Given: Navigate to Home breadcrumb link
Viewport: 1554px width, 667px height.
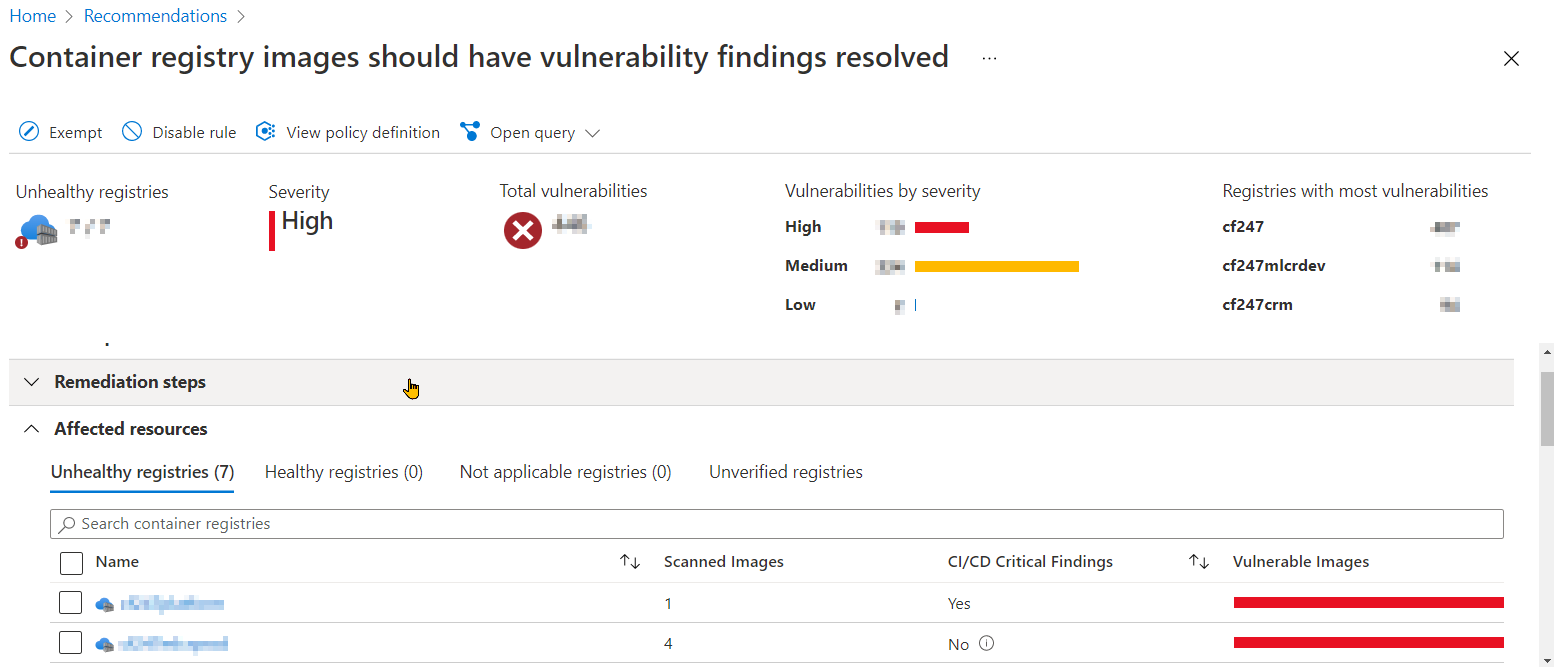Looking at the screenshot, I should click(33, 16).
